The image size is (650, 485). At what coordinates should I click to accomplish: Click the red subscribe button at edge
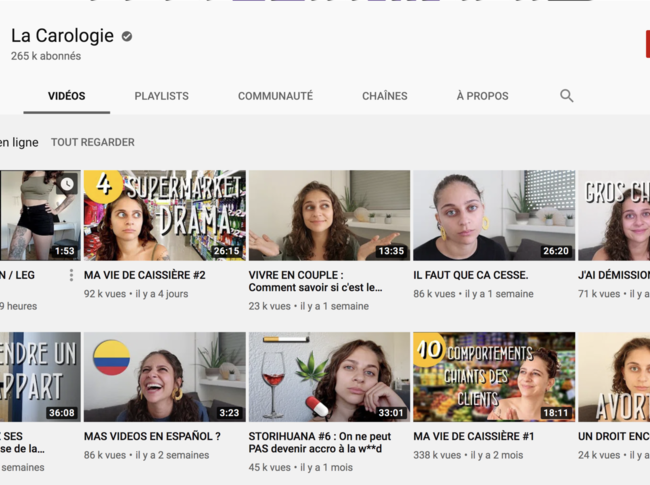coord(648,44)
